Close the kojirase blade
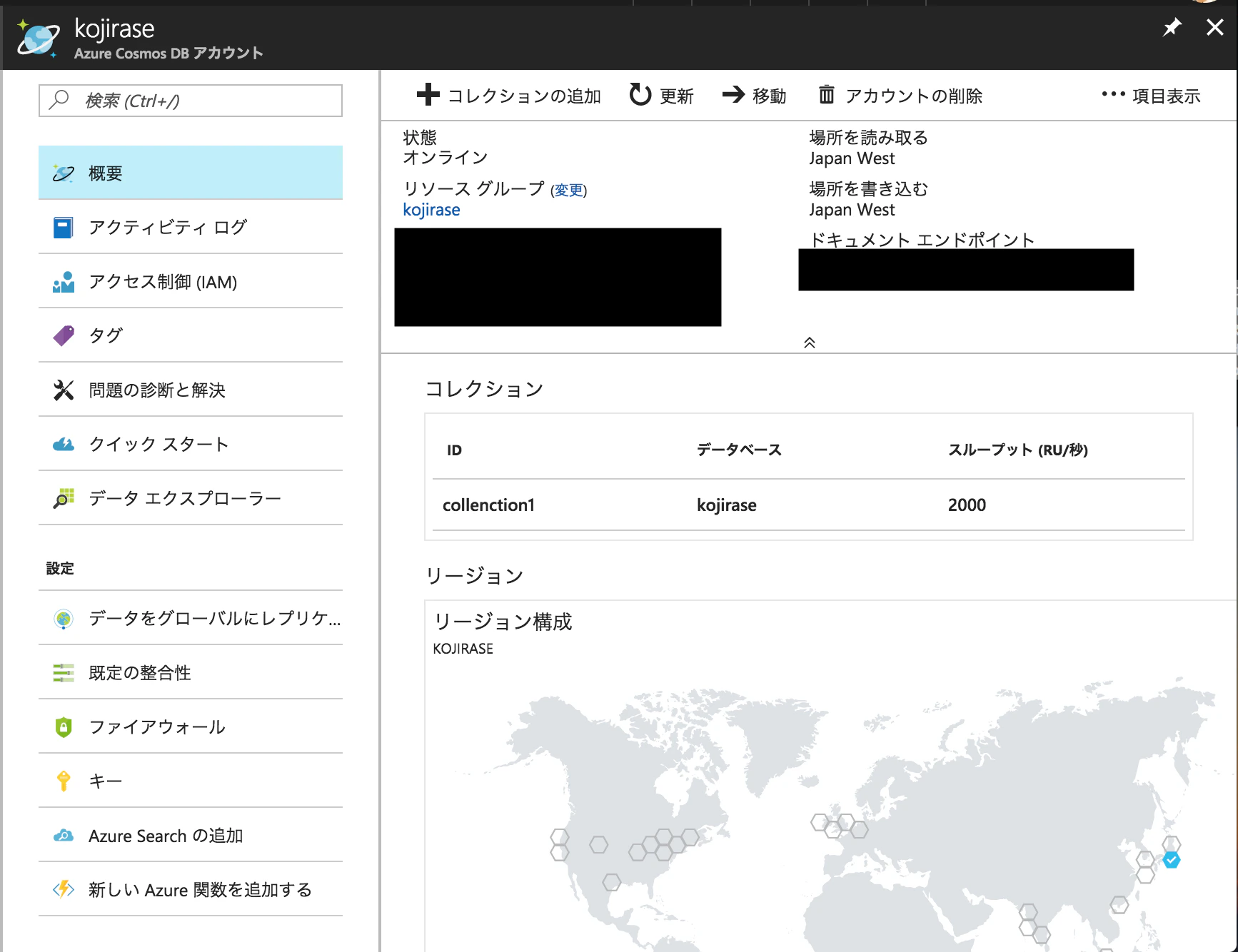The image size is (1238, 952). coord(1214,28)
